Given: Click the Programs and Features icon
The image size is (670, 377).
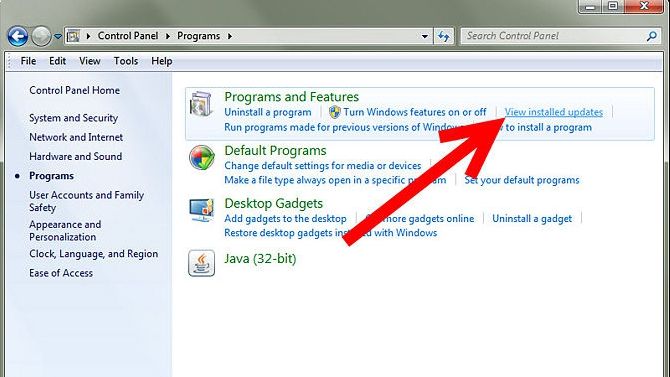Looking at the screenshot, I should (201, 103).
